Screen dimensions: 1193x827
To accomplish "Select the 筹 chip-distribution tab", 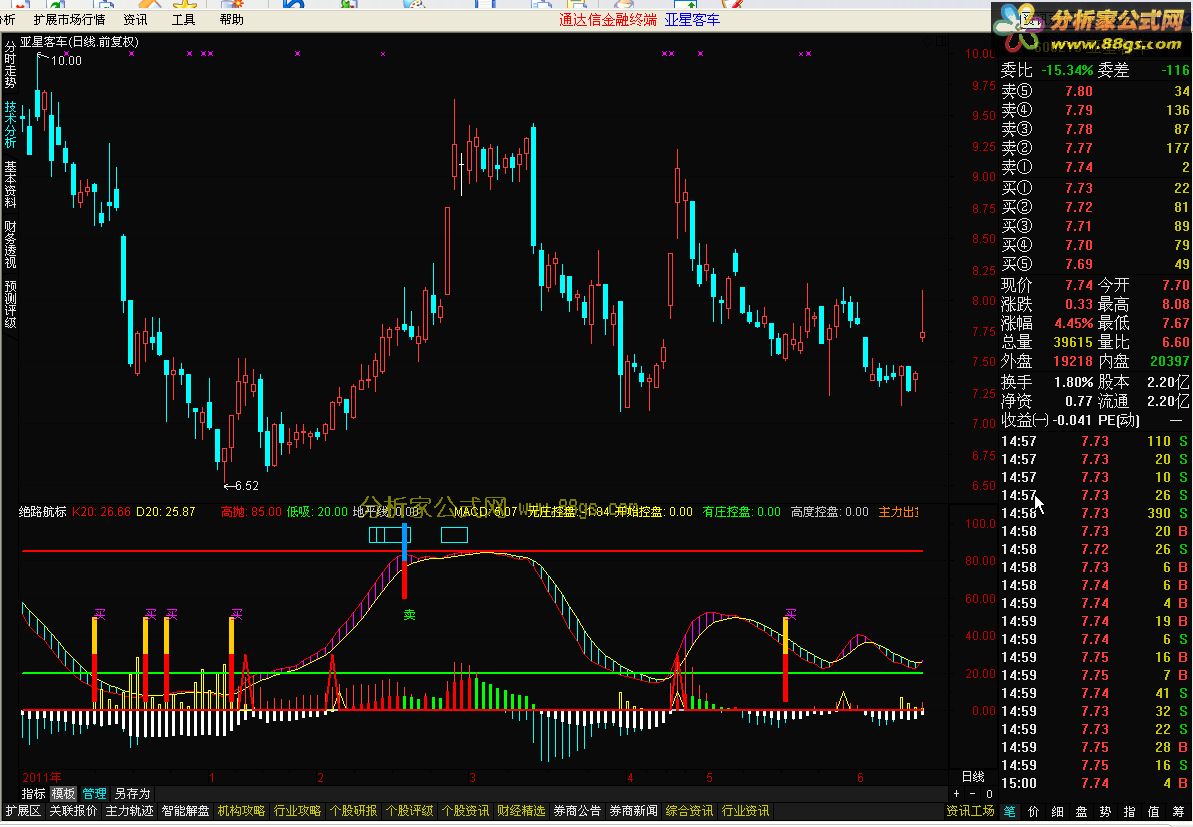I will tap(1178, 811).
